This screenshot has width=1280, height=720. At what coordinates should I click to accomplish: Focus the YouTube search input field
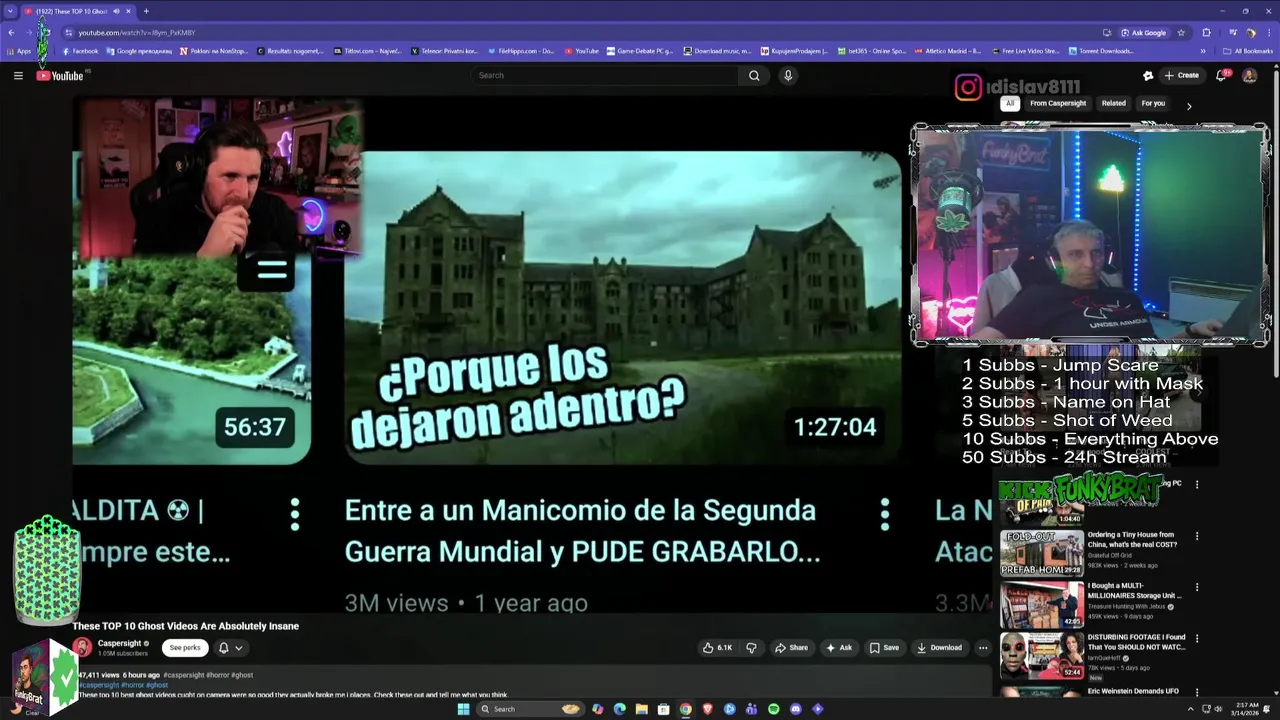pyautogui.click(x=605, y=76)
